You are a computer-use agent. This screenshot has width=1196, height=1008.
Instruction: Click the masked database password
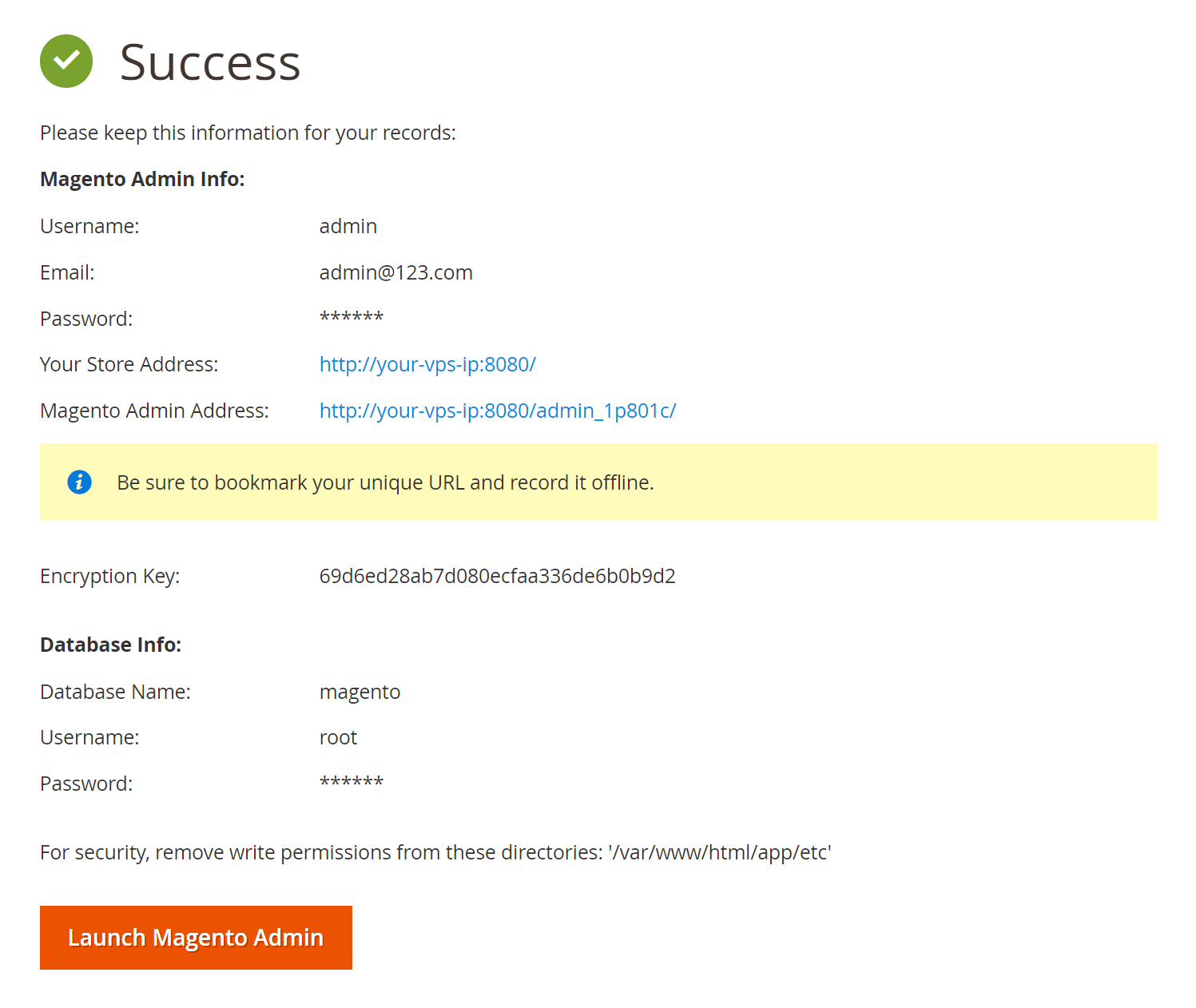351,783
